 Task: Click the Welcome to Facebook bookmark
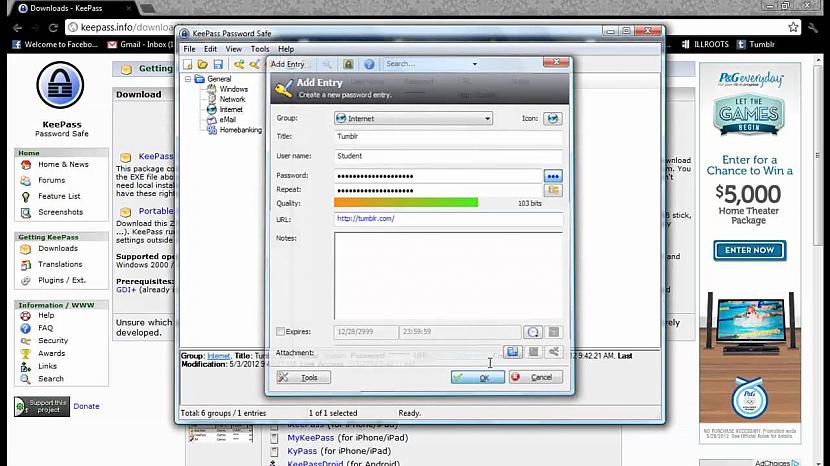coord(55,44)
